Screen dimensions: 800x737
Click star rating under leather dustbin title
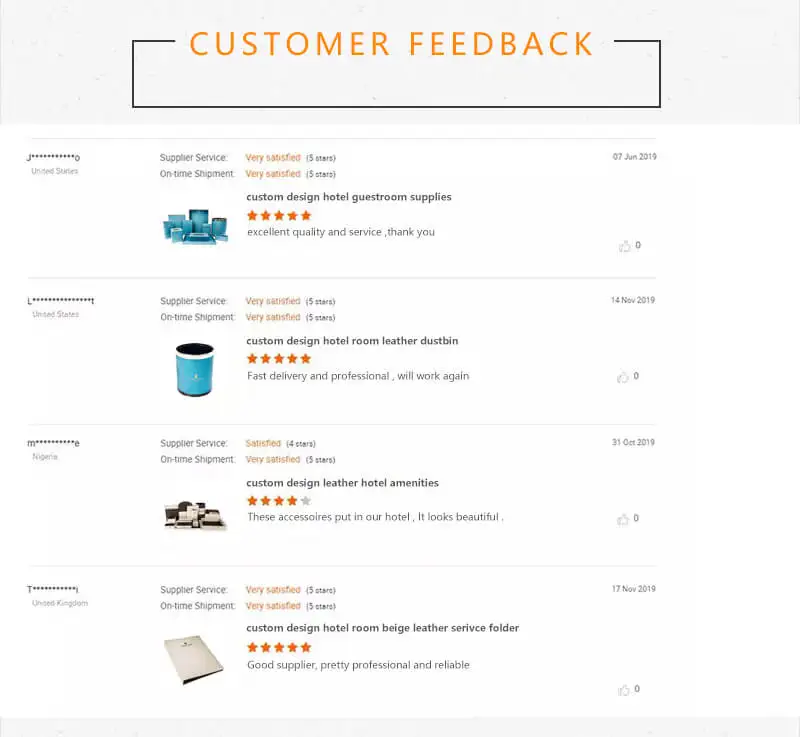tap(279, 358)
